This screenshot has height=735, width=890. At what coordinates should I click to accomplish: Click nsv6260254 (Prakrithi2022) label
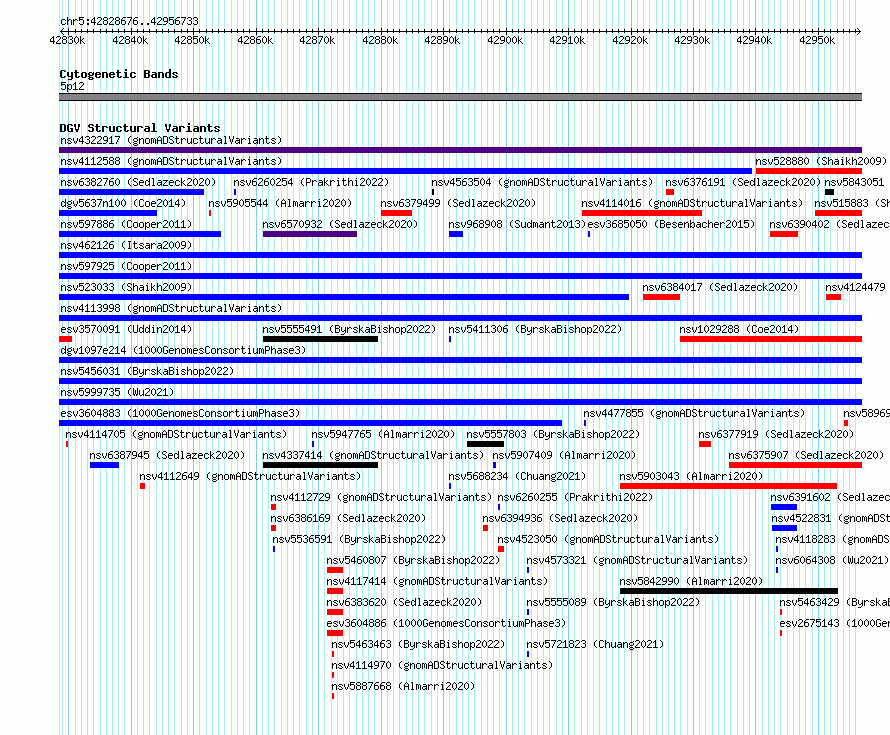coord(311,182)
